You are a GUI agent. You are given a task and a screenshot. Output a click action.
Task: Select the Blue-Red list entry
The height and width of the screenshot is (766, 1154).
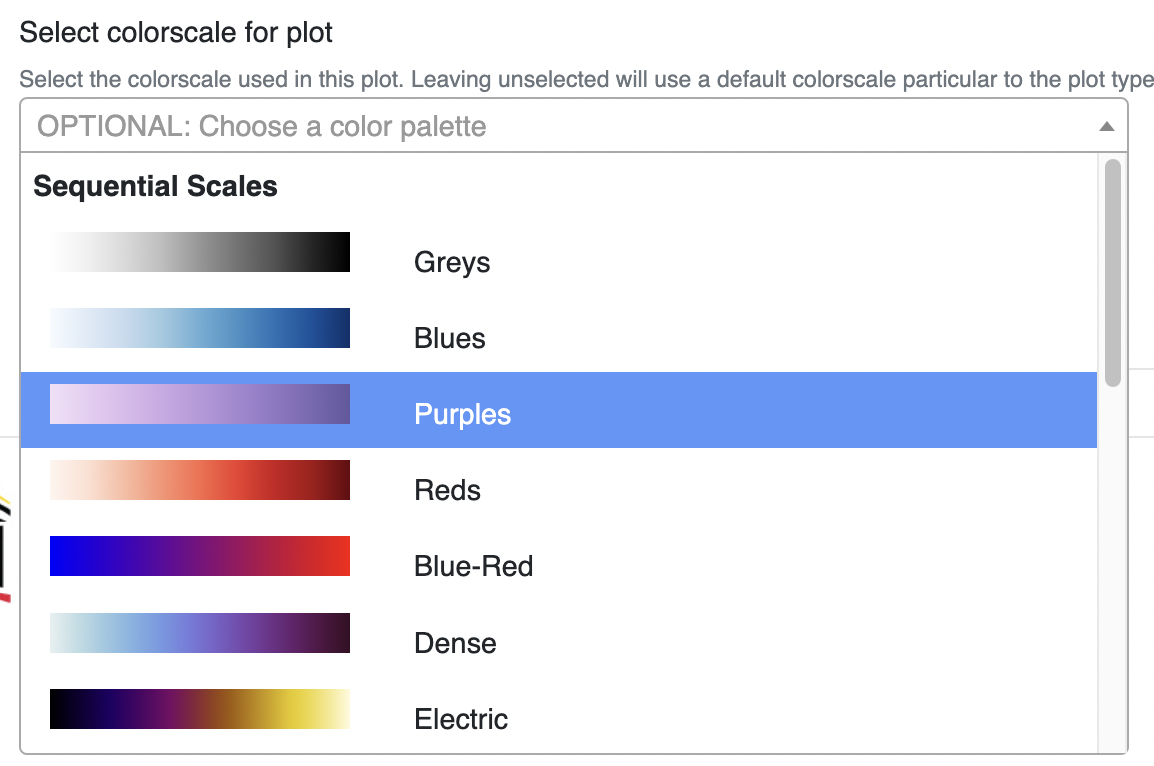[473, 566]
